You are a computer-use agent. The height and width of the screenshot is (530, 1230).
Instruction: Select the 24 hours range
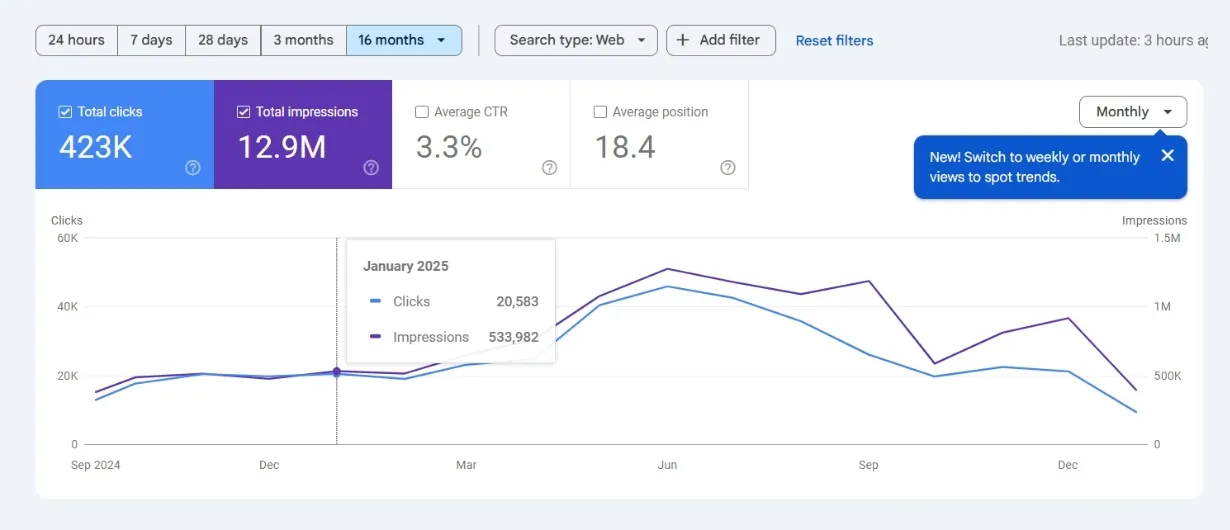tap(76, 40)
